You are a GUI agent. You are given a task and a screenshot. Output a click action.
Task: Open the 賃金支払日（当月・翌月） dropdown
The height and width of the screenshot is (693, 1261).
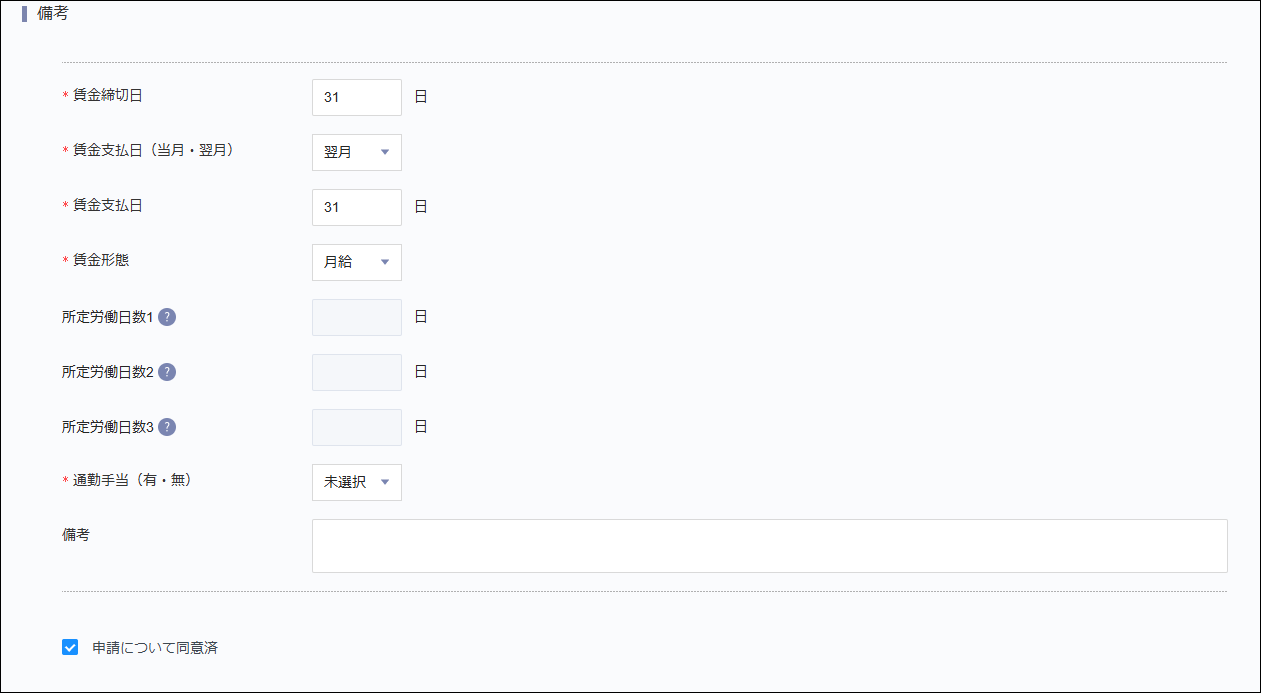(356, 152)
